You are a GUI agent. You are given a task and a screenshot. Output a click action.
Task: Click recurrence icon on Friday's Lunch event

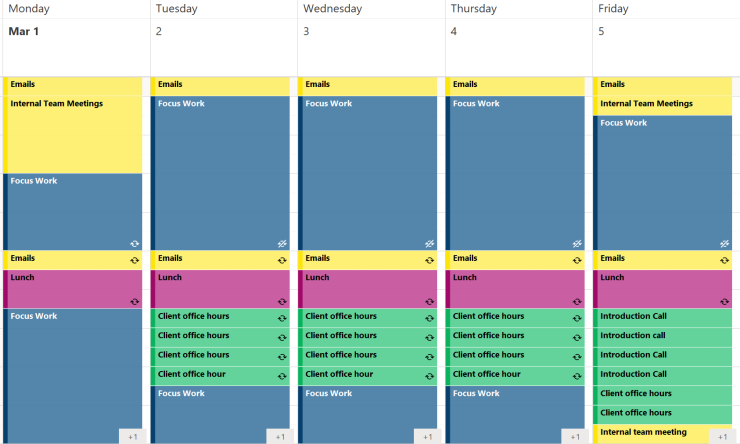(x=724, y=301)
